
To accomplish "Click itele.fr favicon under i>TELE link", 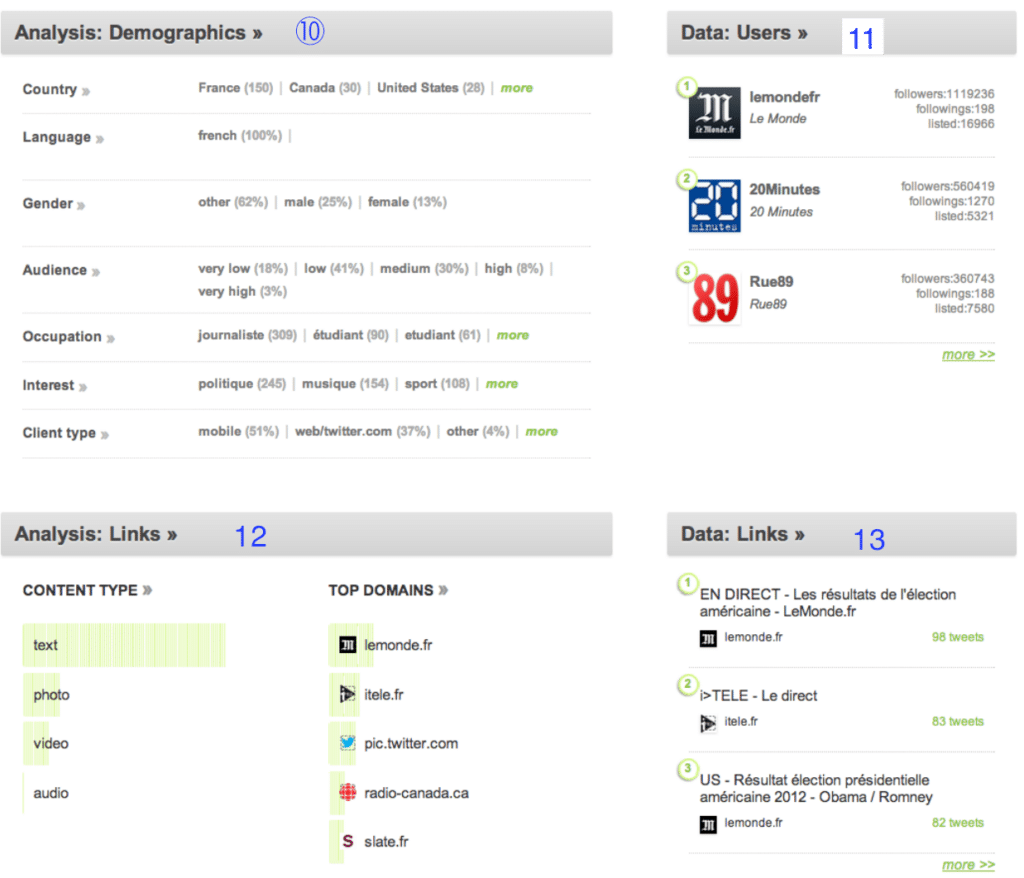I will pos(708,723).
